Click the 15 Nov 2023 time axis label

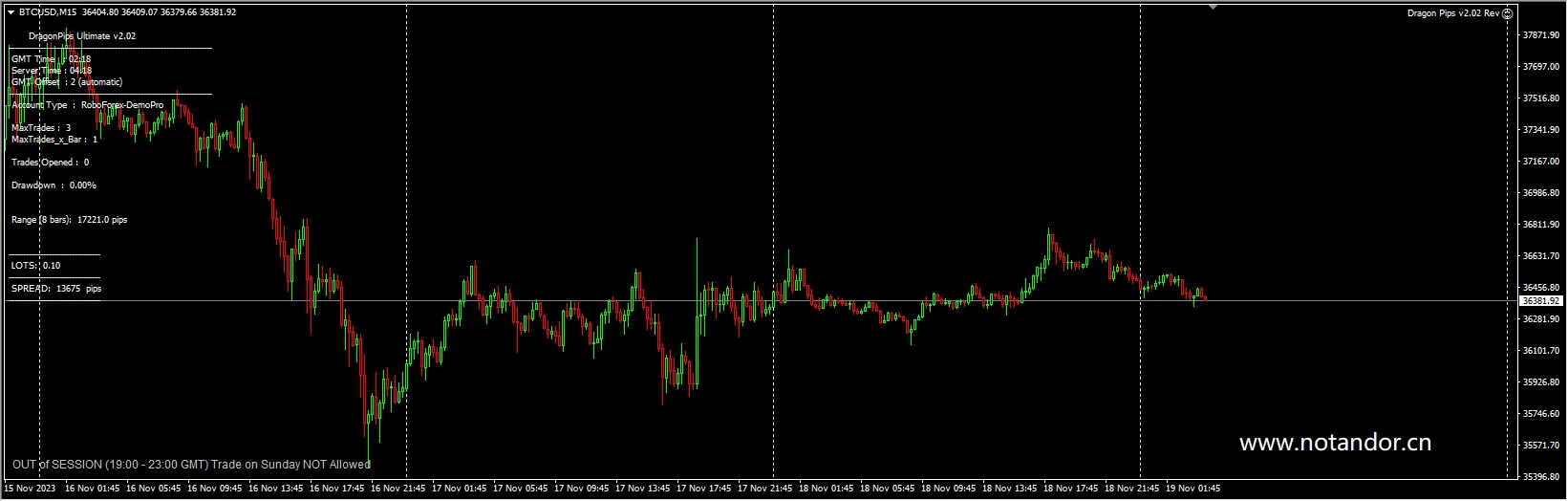tap(29, 489)
